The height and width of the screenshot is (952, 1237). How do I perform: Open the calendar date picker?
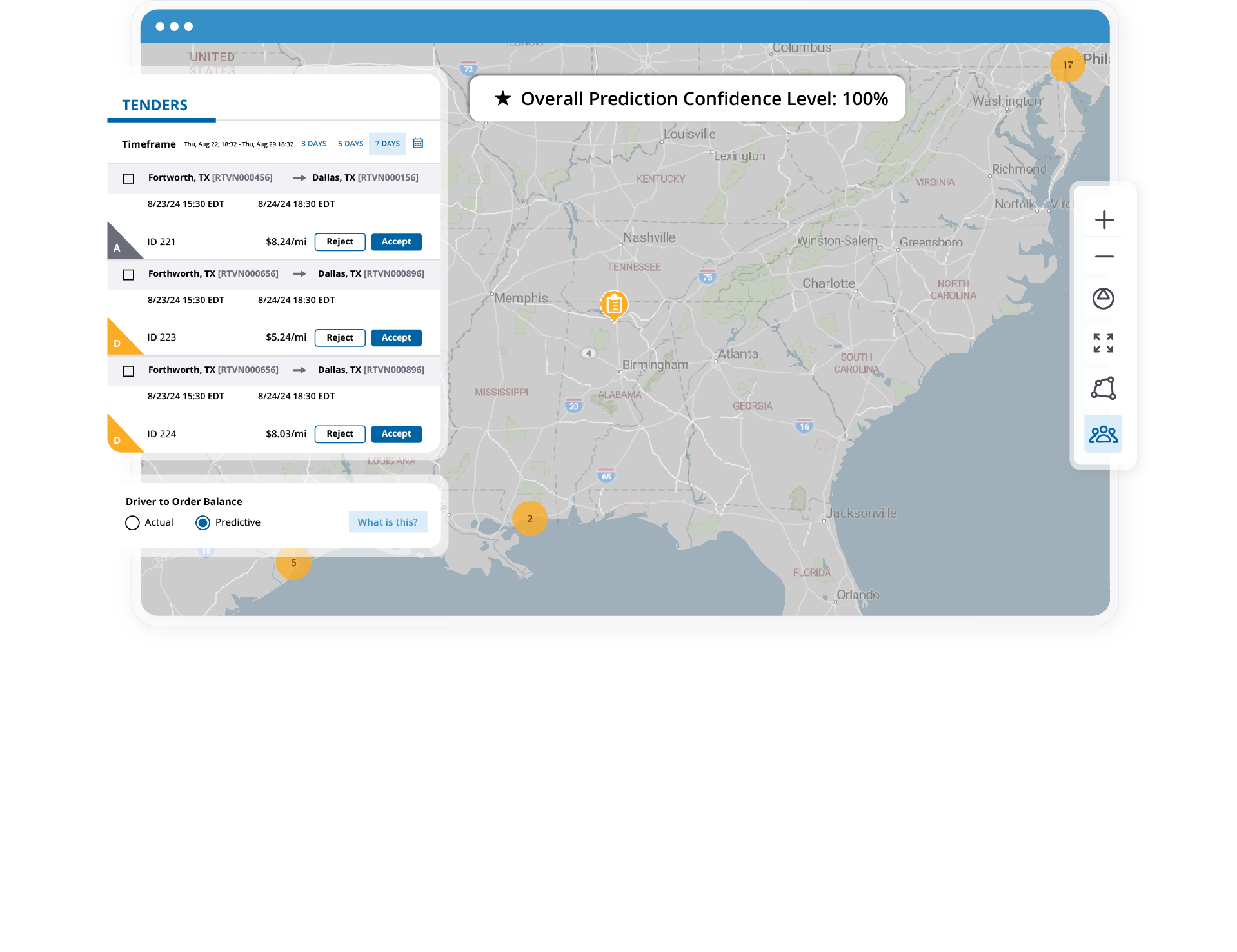418,143
